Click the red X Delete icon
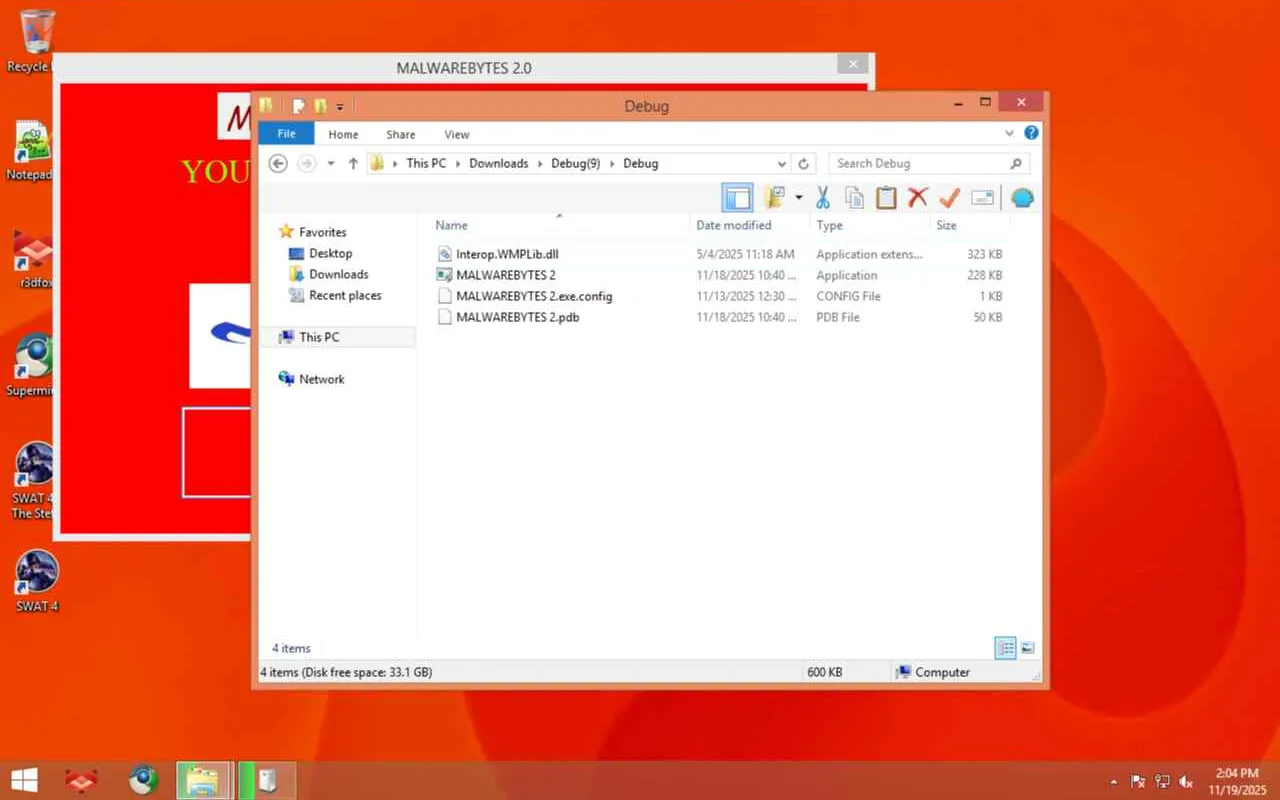This screenshot has width=1280, height=800. (x=917, y=197)
